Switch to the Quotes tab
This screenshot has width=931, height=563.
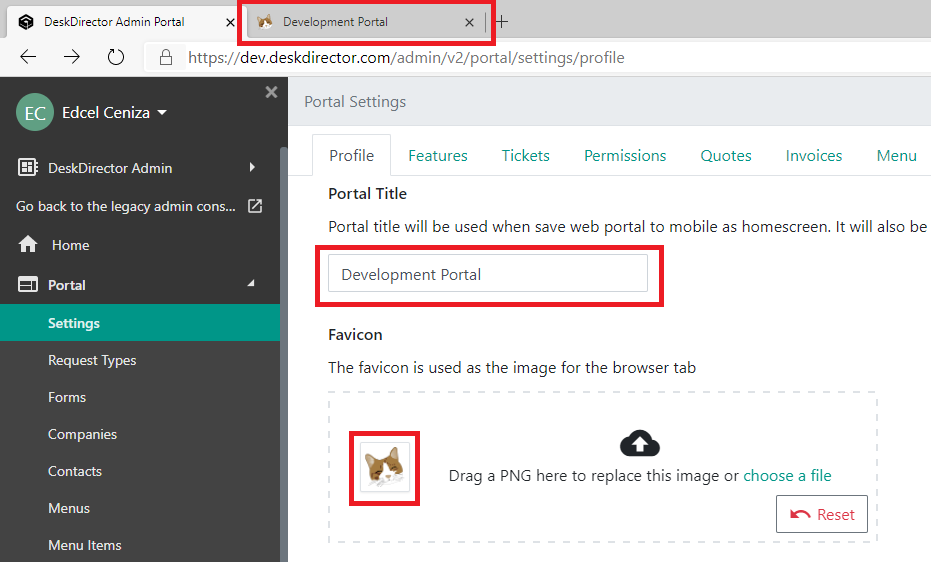(726, 155)
